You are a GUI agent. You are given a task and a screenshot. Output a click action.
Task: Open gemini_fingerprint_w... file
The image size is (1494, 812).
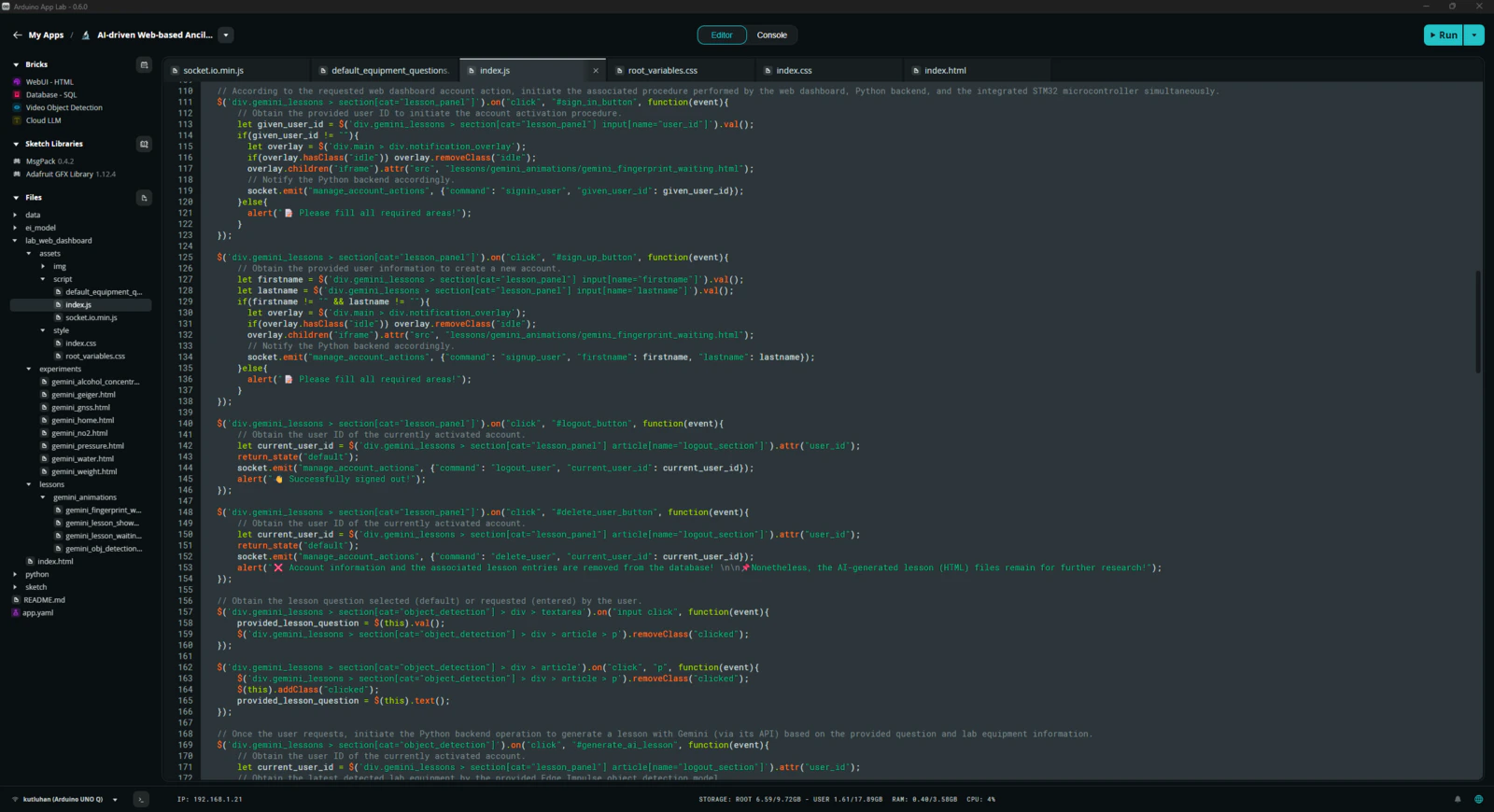(103, 511)
